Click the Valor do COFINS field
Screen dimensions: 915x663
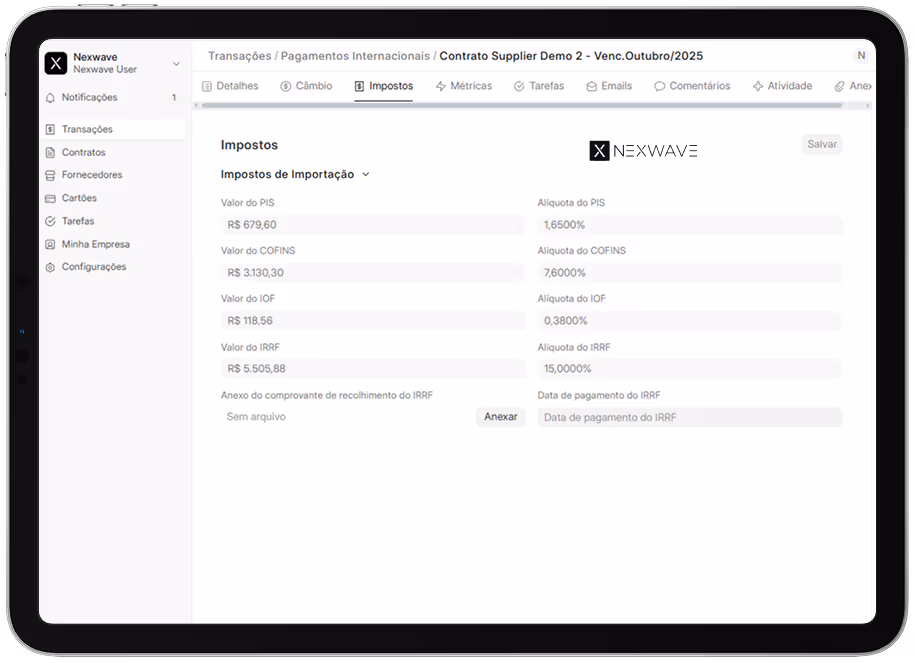click(373, 273)
